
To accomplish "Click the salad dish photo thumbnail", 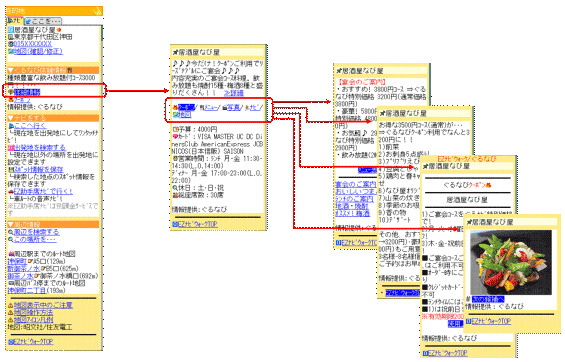I will coord(511,262).
